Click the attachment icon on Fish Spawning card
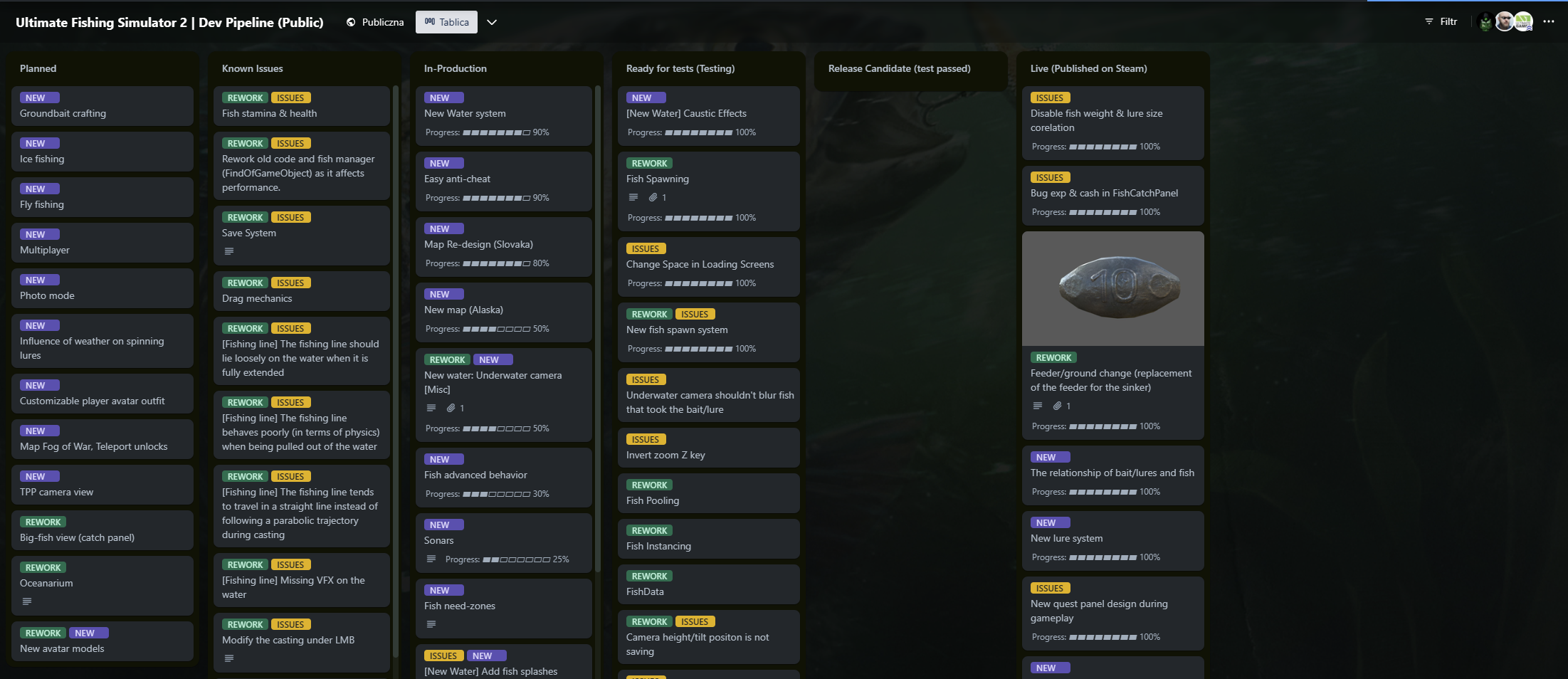Viewport: 1568px width, 679px height. [x=653, y=197]
